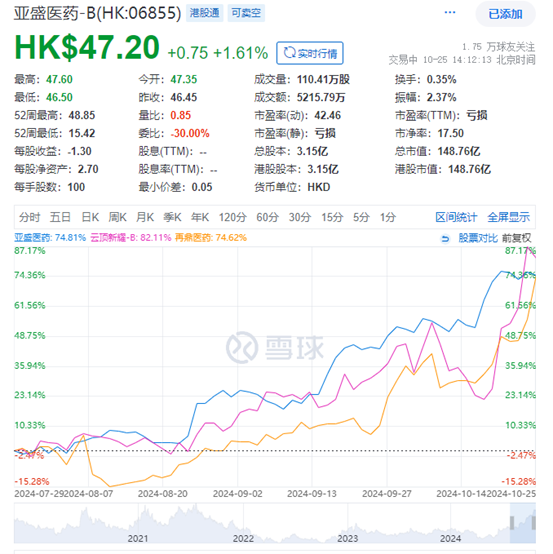Select the 1分 interval tab
553x554 pixels.
388,217
